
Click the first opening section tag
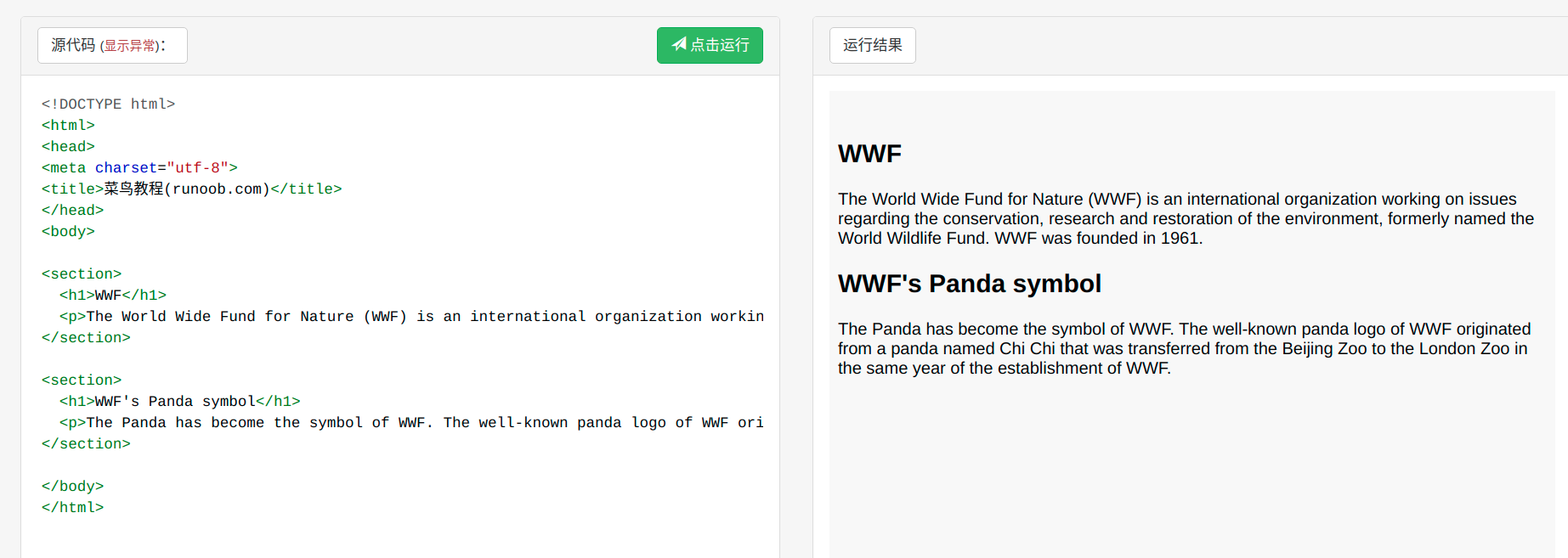82,273
